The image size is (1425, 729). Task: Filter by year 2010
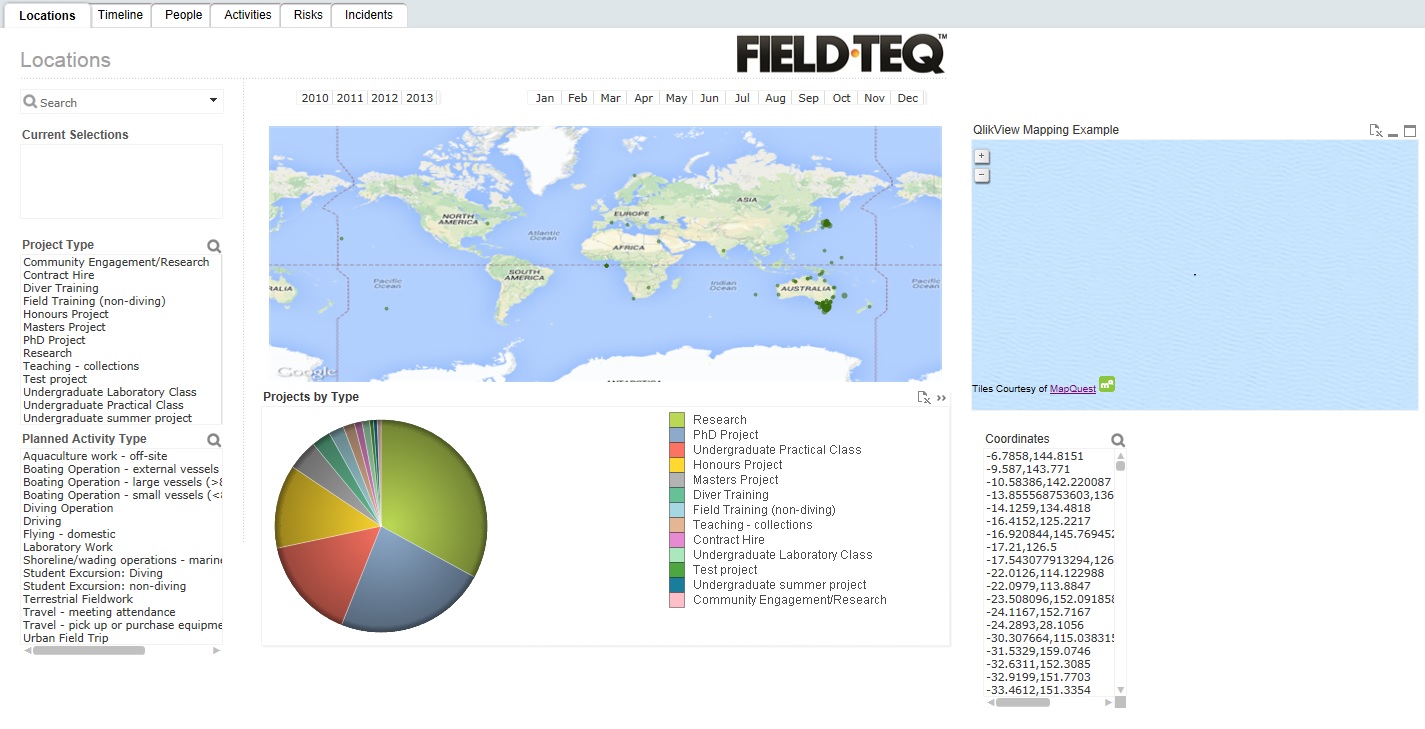tap(315, 98)
